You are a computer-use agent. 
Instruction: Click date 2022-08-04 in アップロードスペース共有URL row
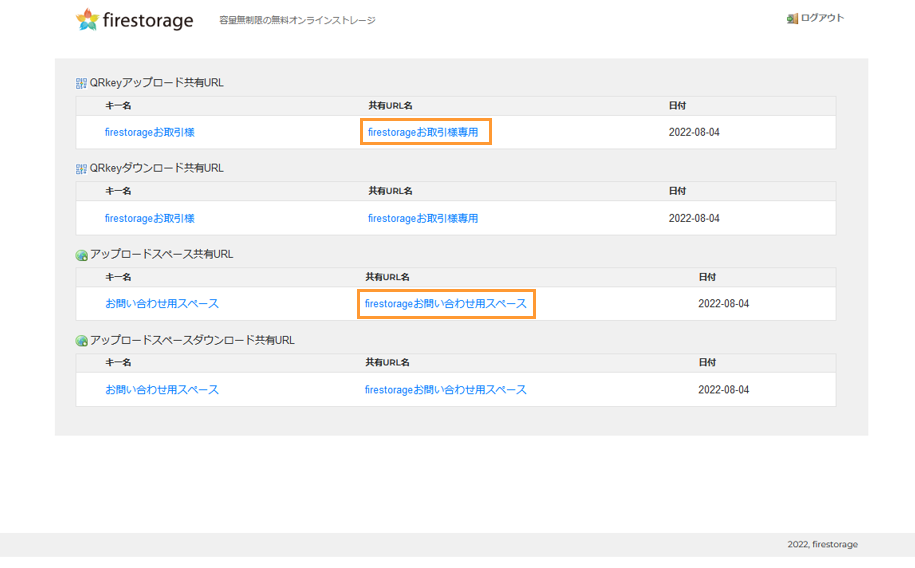click(x=724, y=304)
